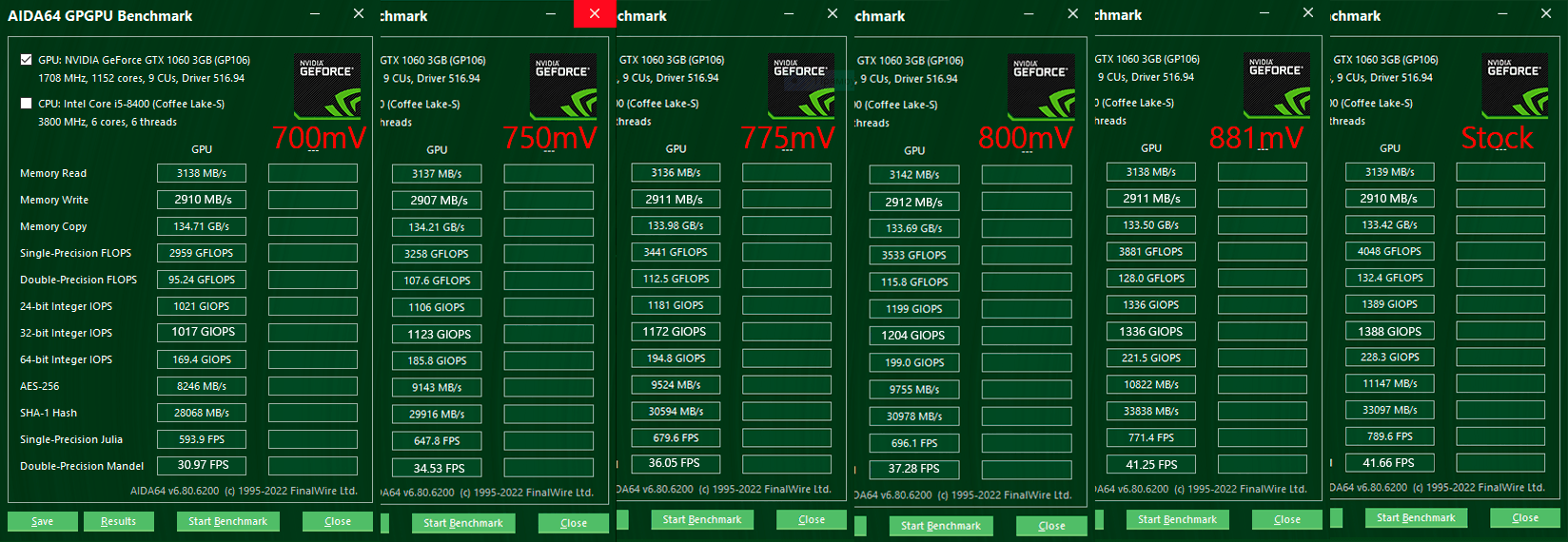Click the NVIDIA GeForce logo in Stock window

(1515, 85)
